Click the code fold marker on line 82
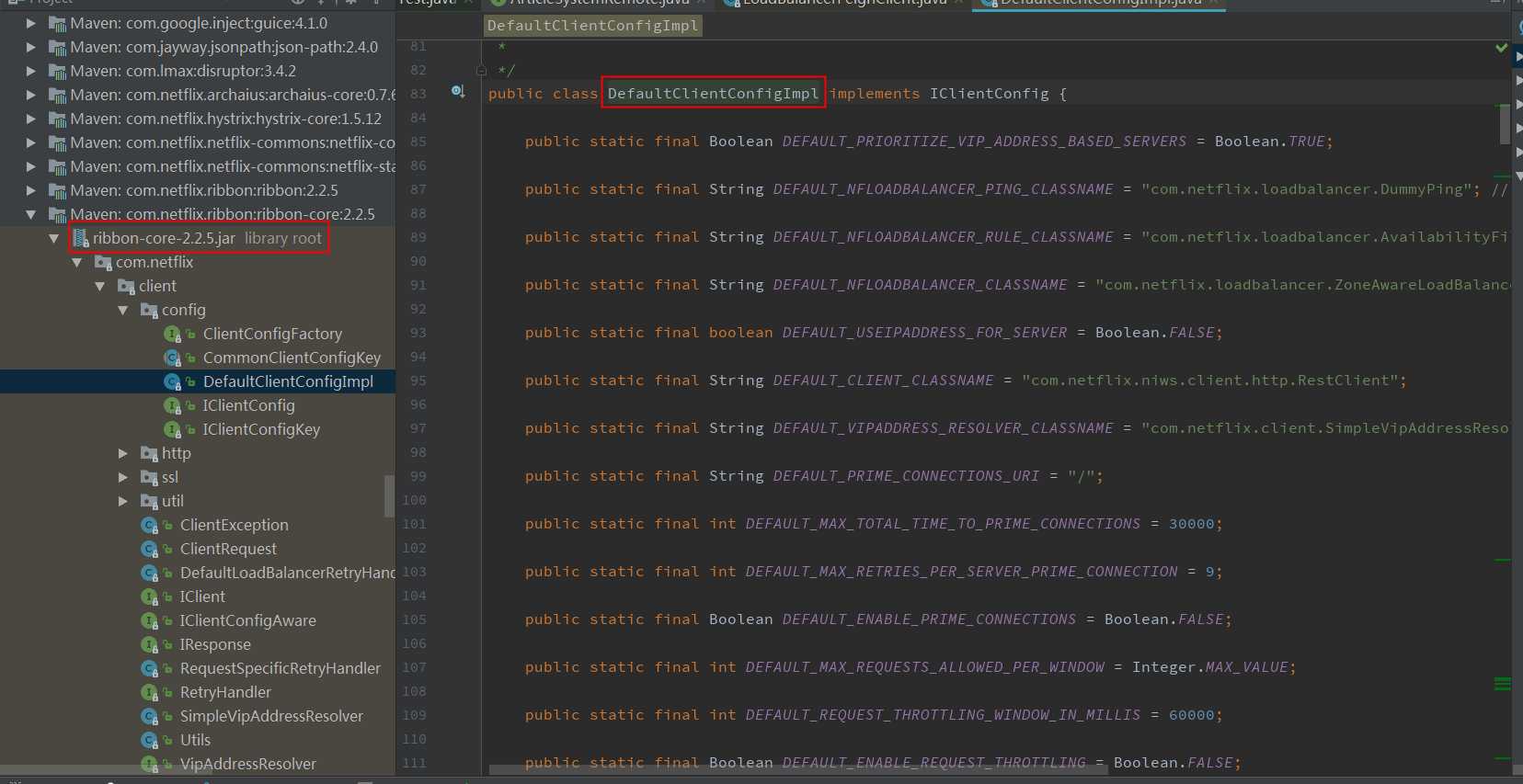The image size is (1523, 784). (481, 70)
